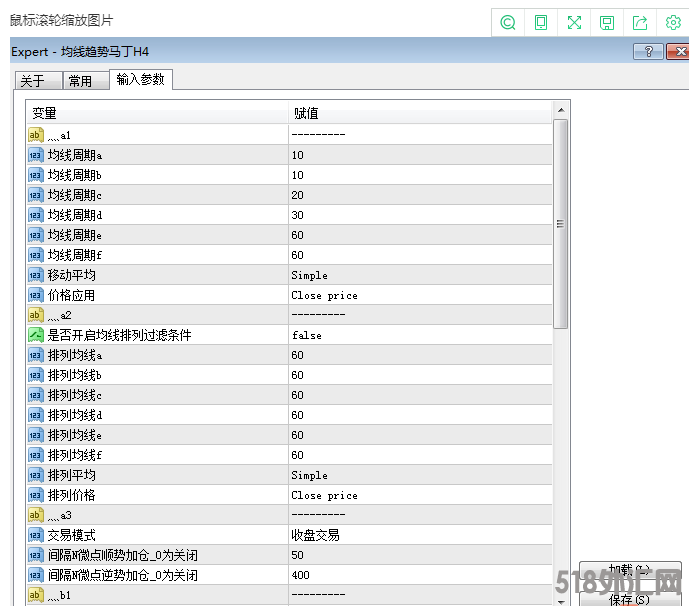Click the 123 icon beside 均线周期d
The image size is (689, 606).
tap(36, 215)
